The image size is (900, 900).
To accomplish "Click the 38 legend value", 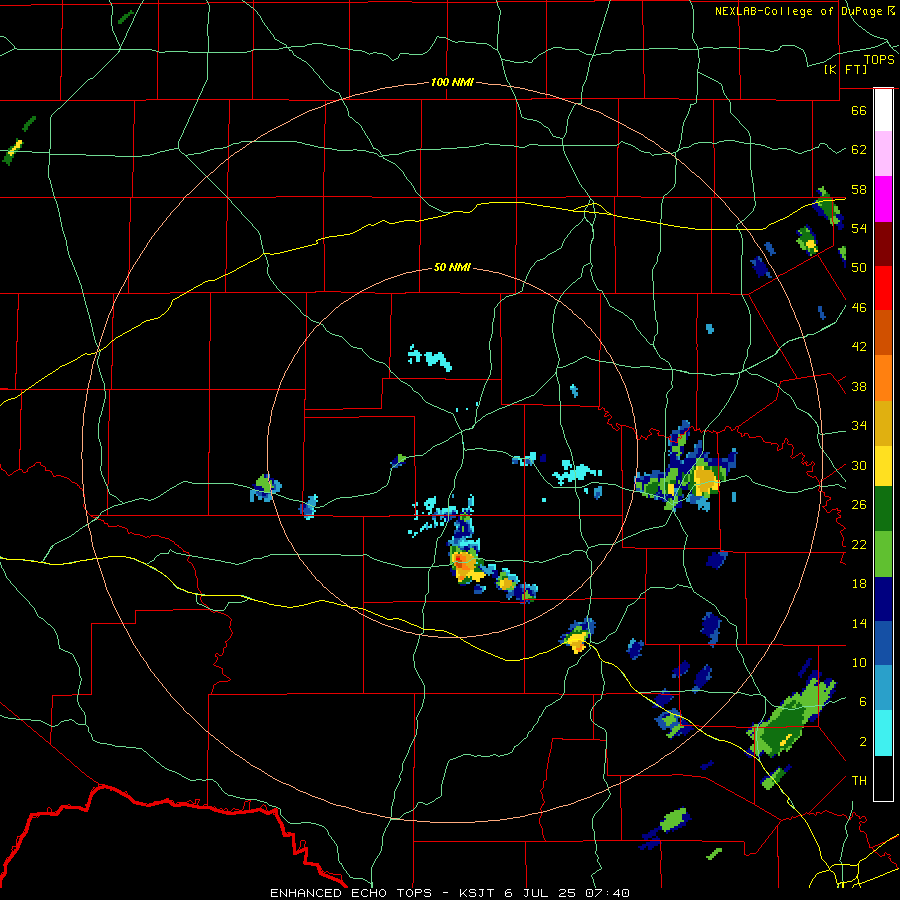I will 859,386.
